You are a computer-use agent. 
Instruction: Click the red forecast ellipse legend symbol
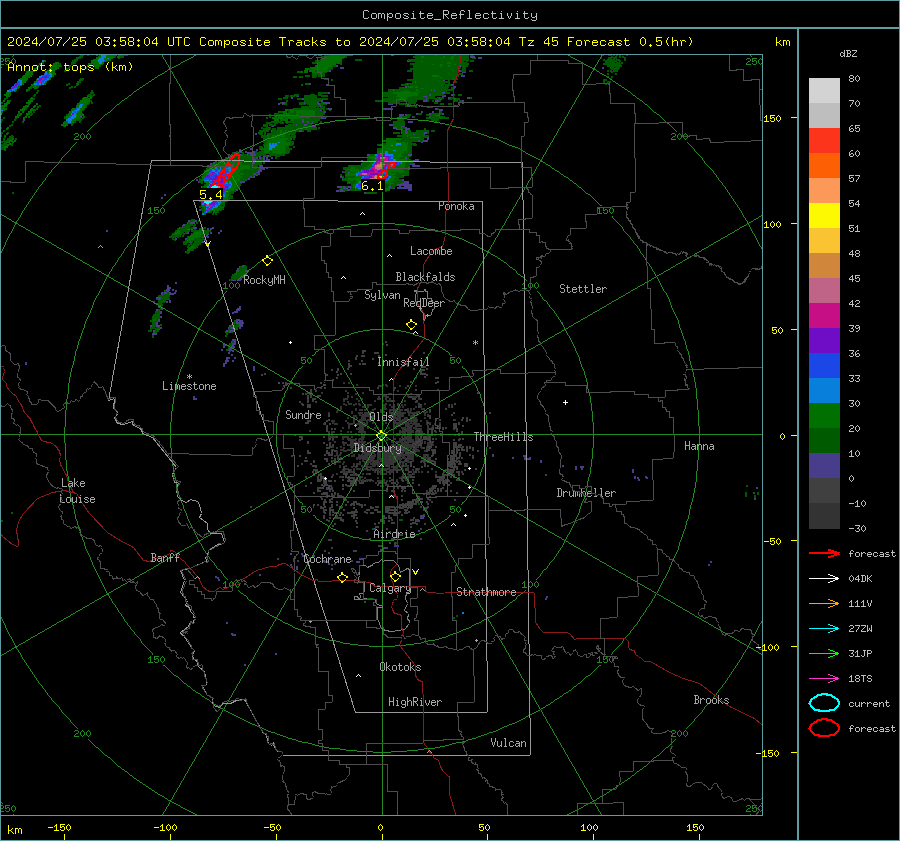pyautogui.click(x=824, y=728)
